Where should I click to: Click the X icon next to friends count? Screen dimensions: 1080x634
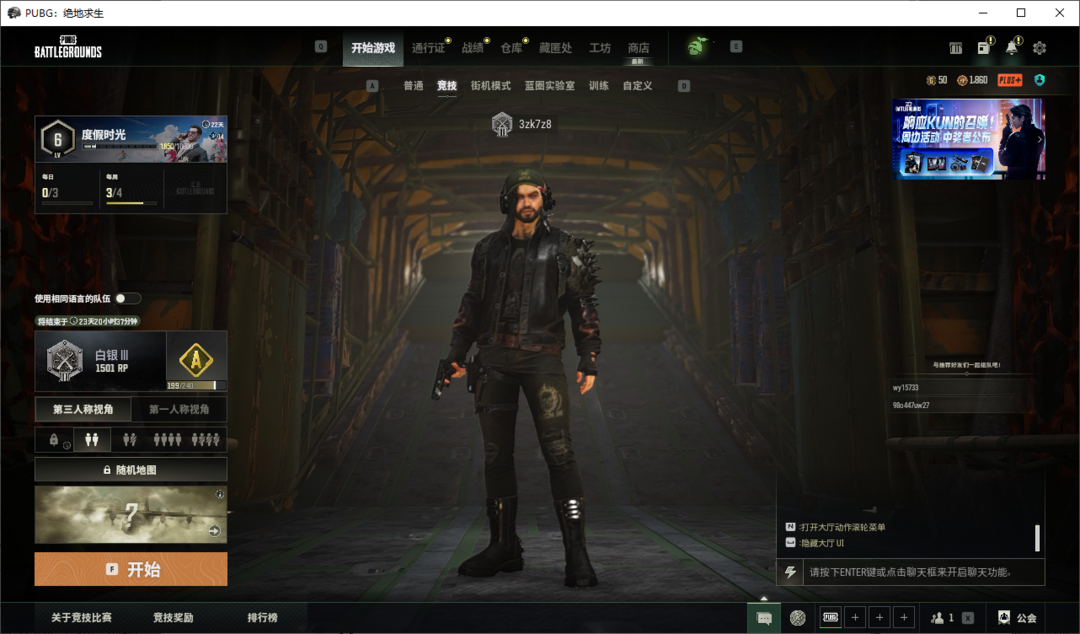968,618
